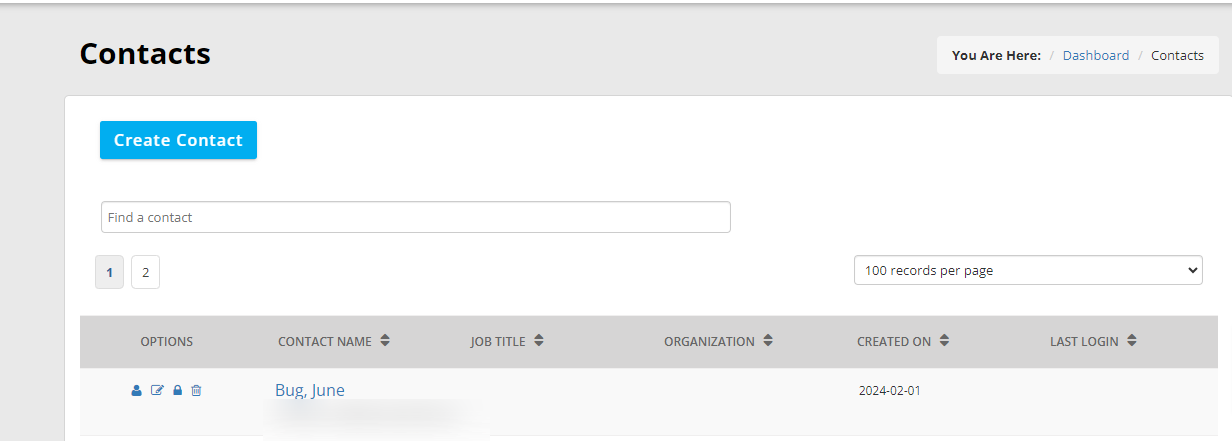1232x441 pixels.
Task: Navigate to Dashboard via the breadcrumb
Action: point(1096,55)
